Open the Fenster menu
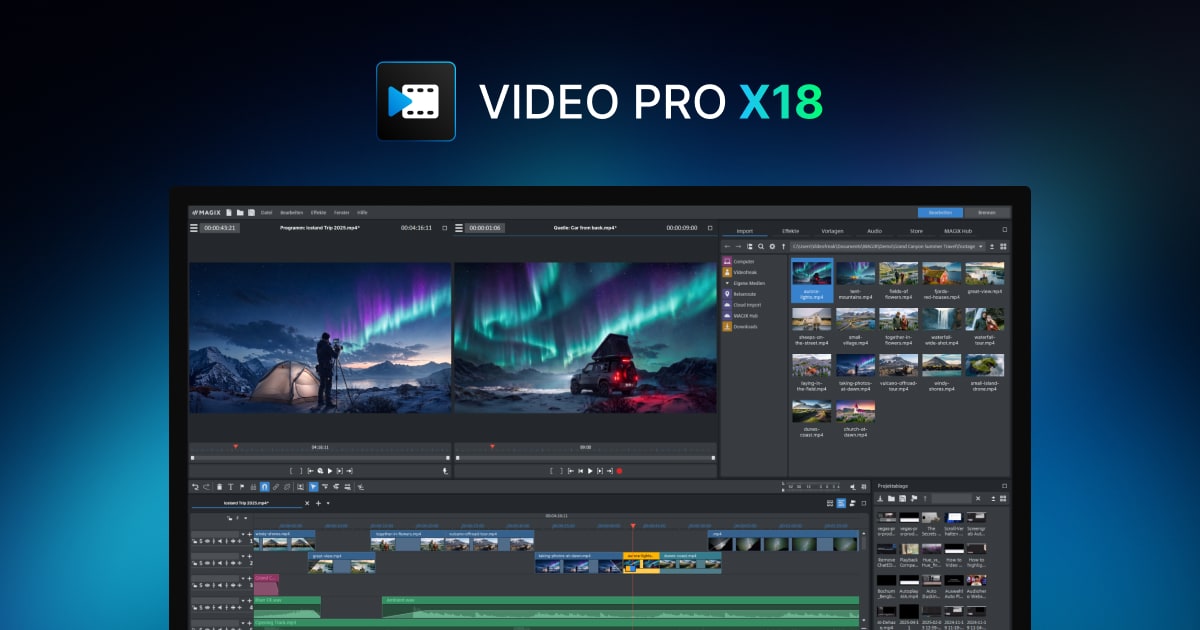 (342, 212)
